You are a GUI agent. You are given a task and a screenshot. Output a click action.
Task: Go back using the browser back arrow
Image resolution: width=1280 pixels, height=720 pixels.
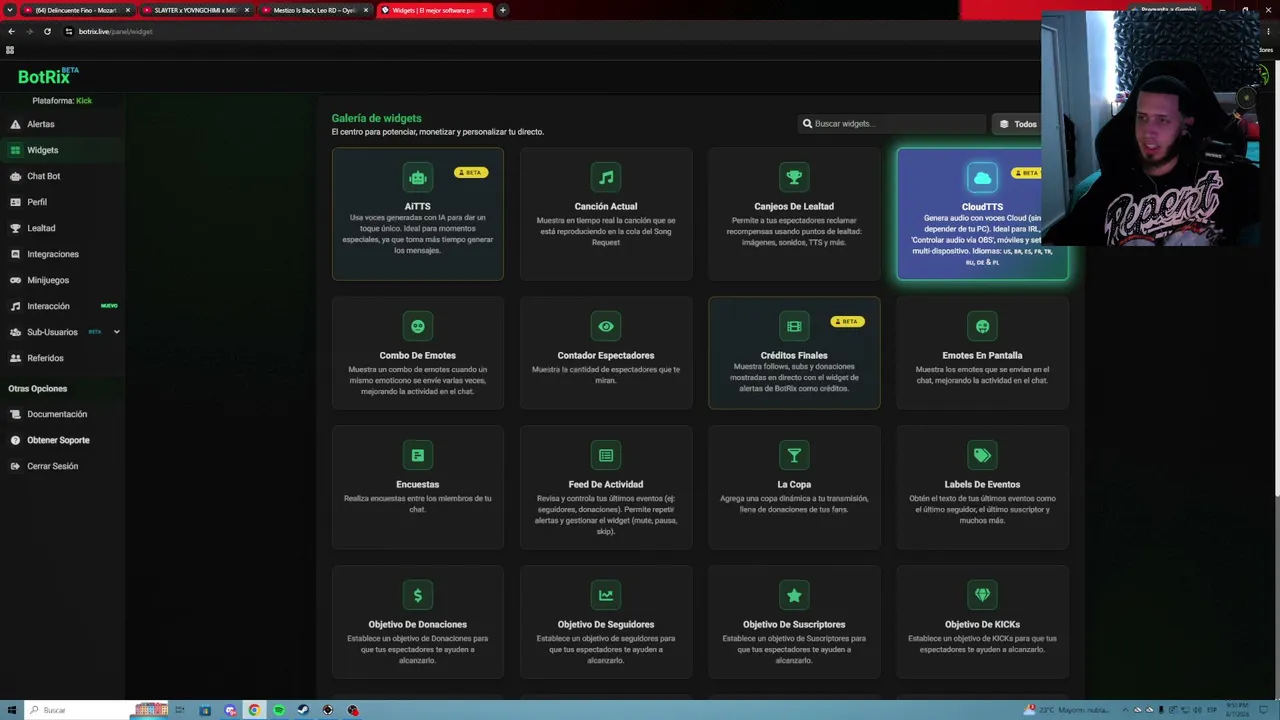11,31
